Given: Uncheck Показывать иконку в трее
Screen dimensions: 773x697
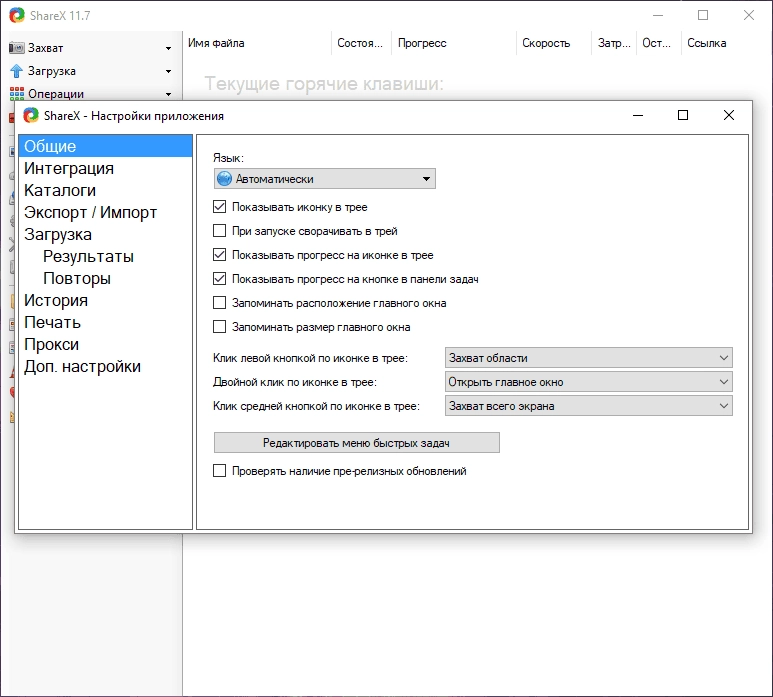Looking at the screenshot, I should coord(219,207).
